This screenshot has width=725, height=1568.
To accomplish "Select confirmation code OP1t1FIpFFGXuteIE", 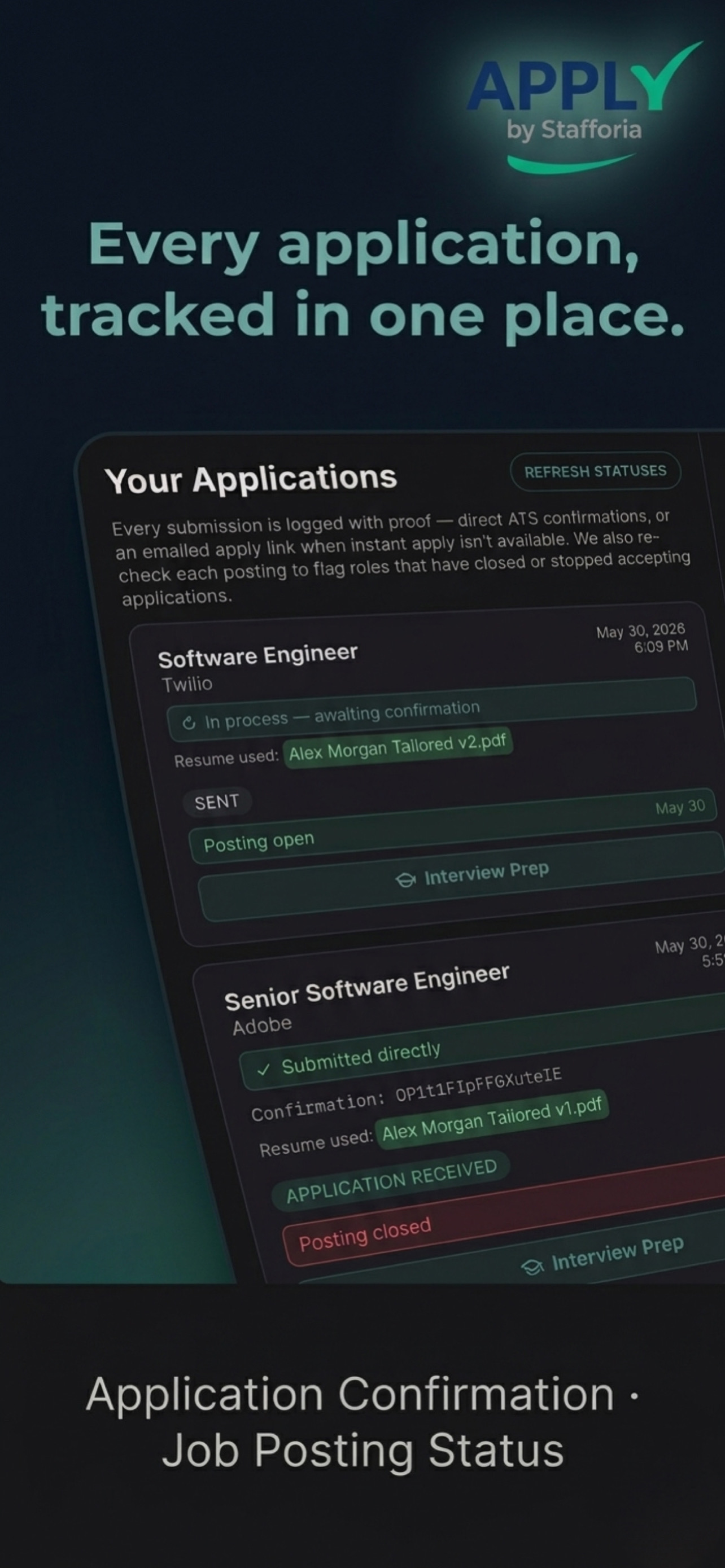I will 478,1085.
